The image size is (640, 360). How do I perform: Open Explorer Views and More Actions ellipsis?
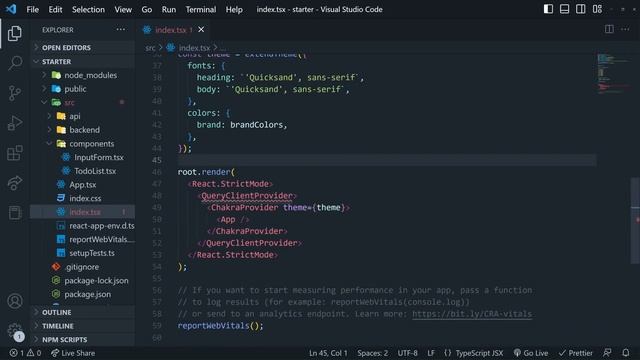click(121, 29)
